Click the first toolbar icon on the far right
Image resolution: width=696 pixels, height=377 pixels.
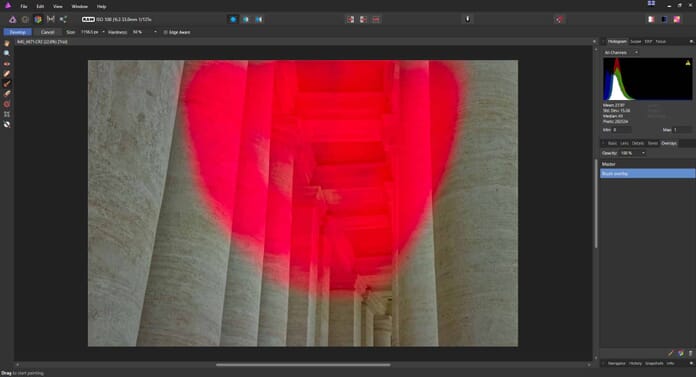coord(651,20)
